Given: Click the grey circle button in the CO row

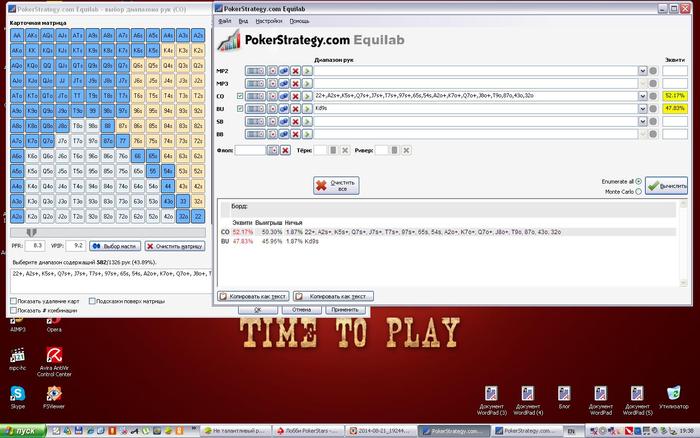Looking at the screenshot, I should [x=653, y=96].
